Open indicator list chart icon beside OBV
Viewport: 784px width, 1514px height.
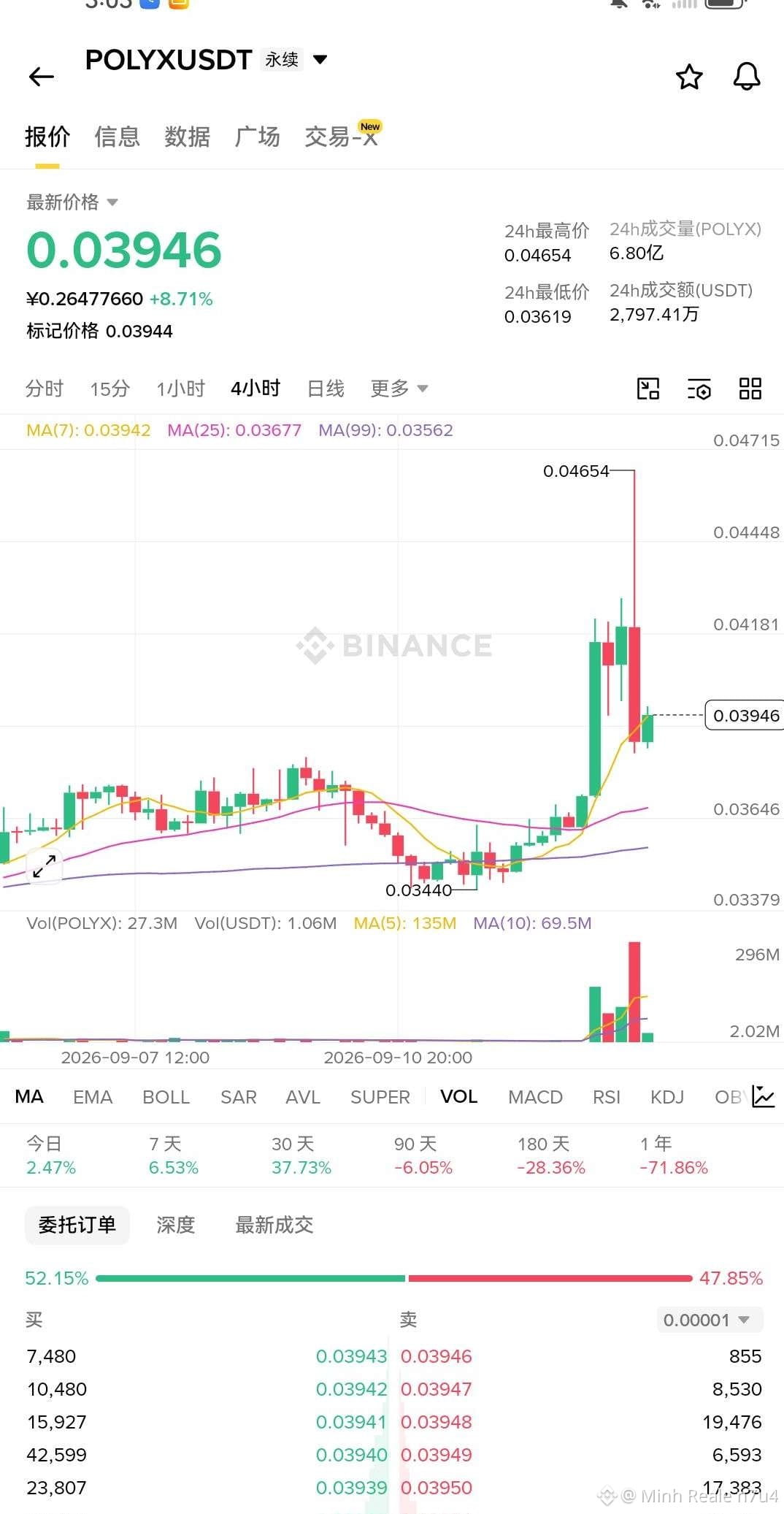tap(763, 1096)
